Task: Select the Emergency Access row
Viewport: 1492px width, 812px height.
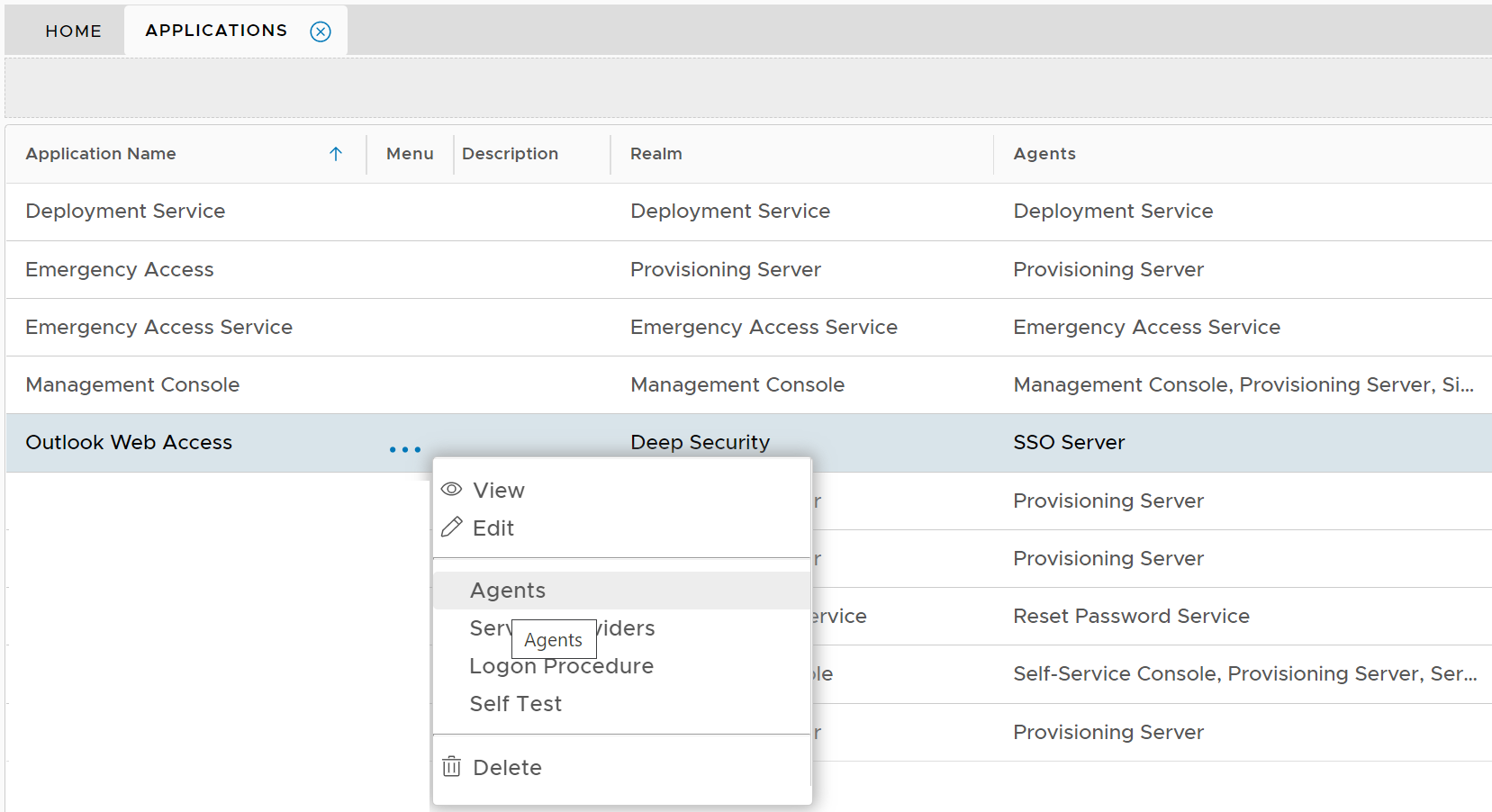Action: [120, 269]
